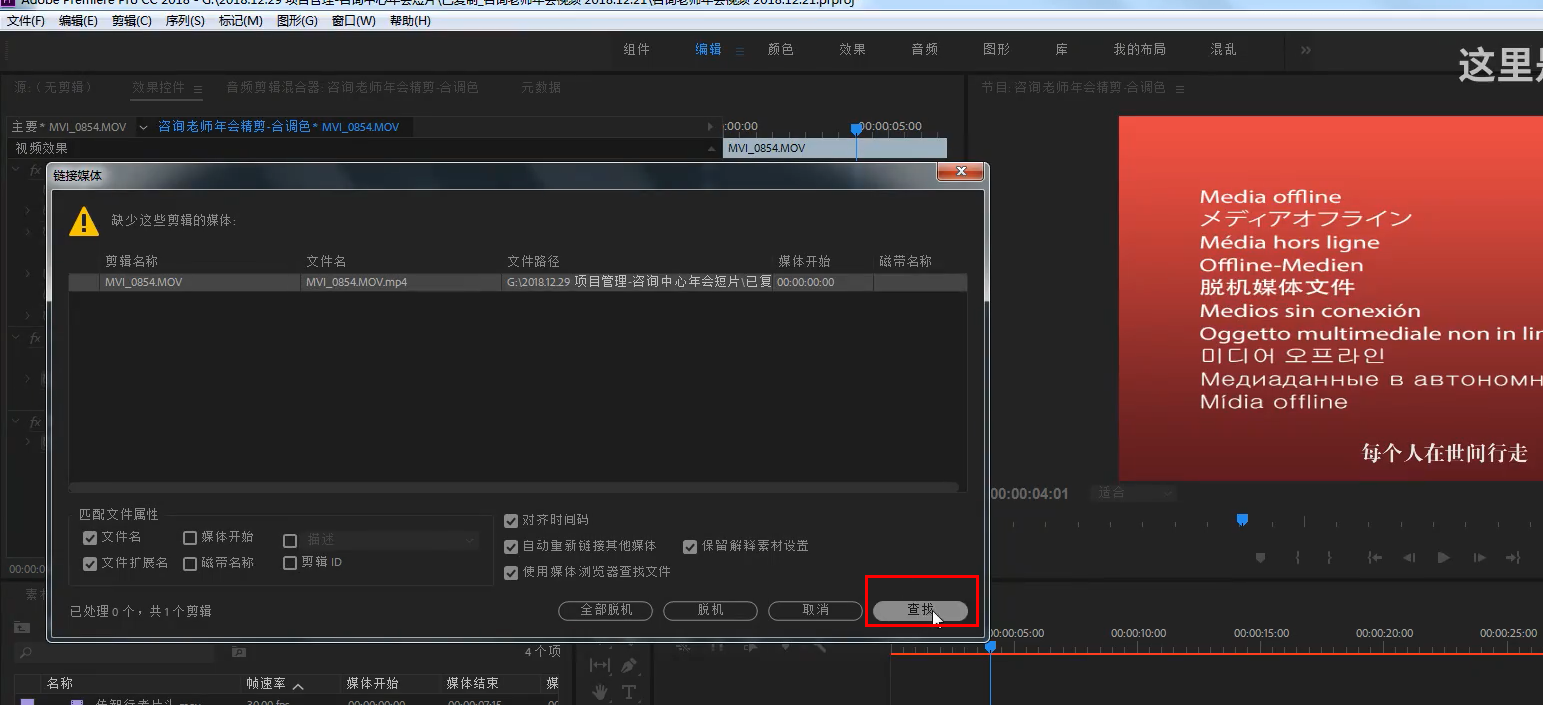Select the Hand tool in tools panel
Image resolution: width=1543 pixels, height=705 pixels.
pos(599,692)
